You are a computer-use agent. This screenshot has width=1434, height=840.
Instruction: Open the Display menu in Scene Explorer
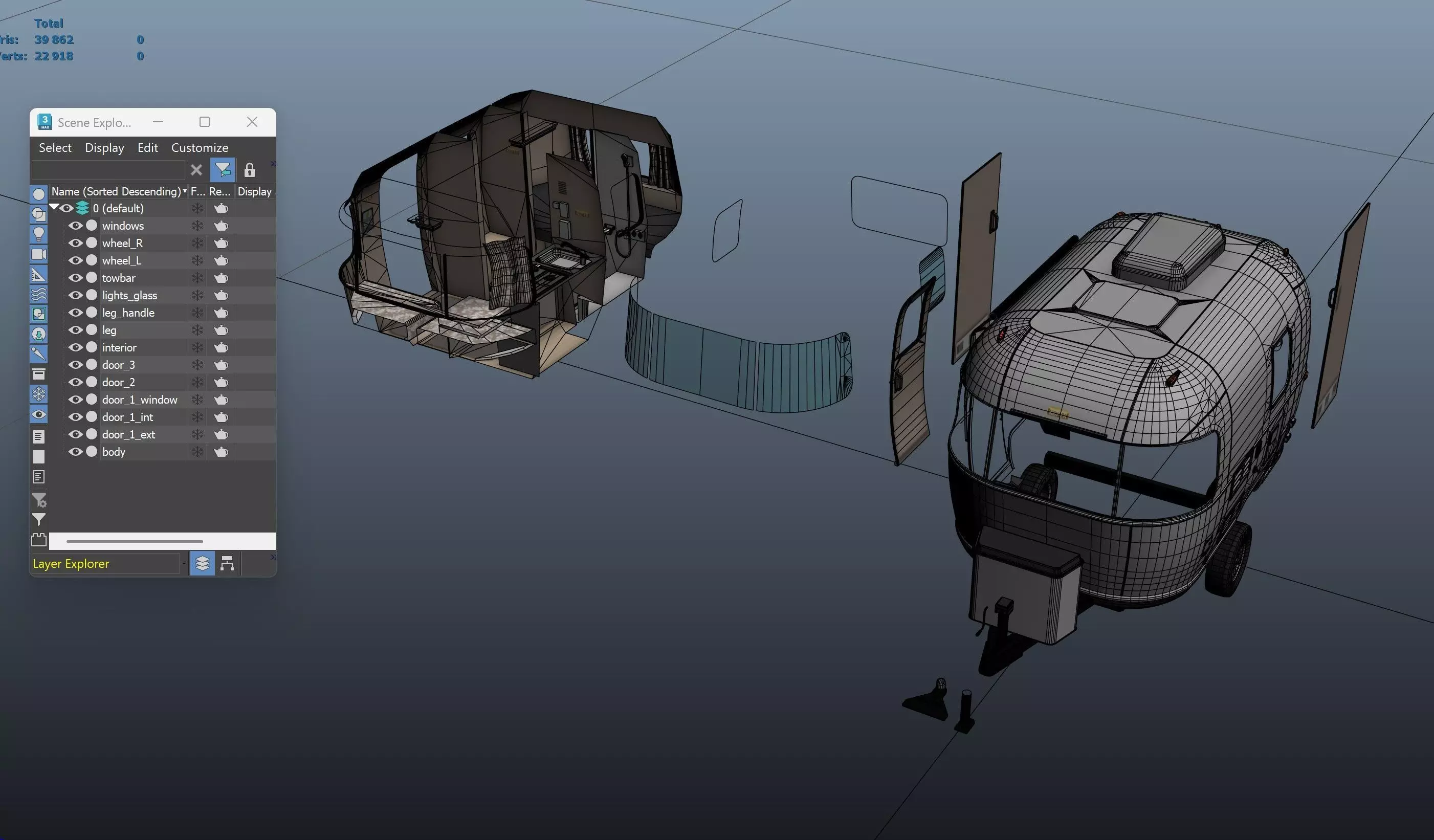[x=105, y=148]
